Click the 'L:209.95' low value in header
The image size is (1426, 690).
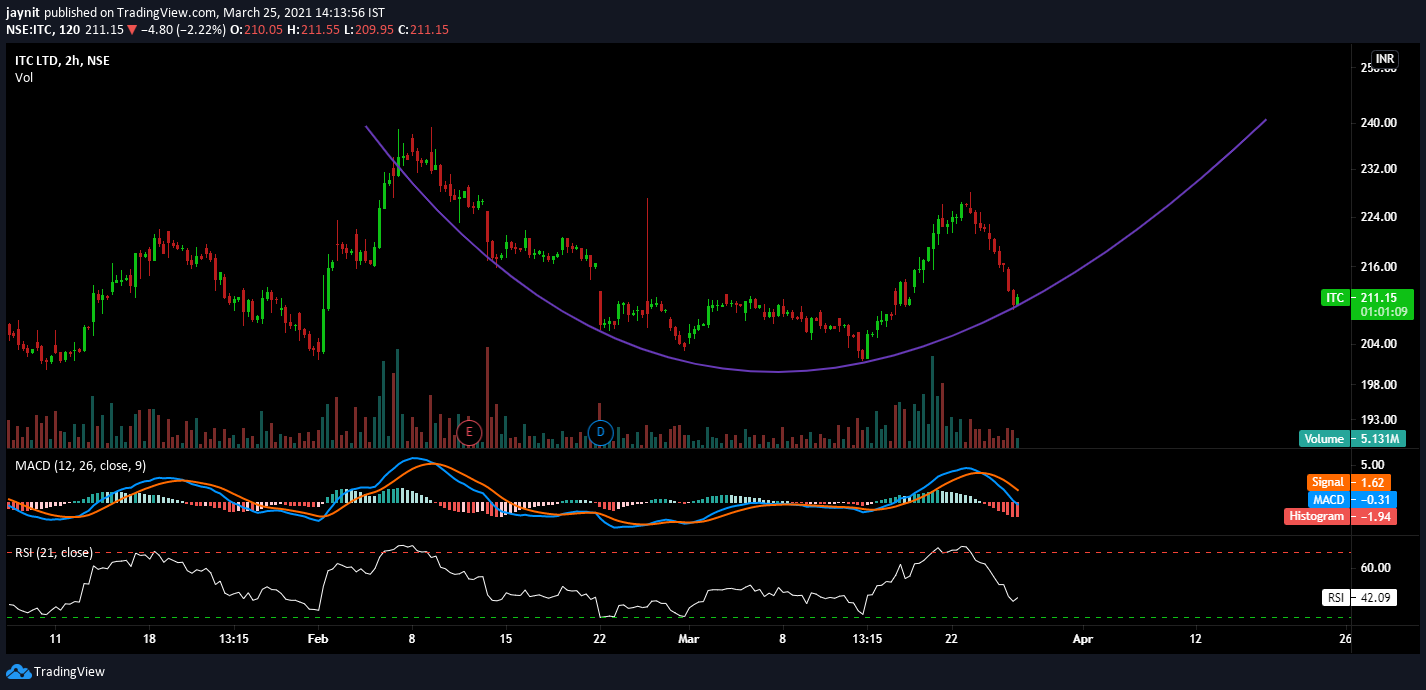tap(368, 30)
